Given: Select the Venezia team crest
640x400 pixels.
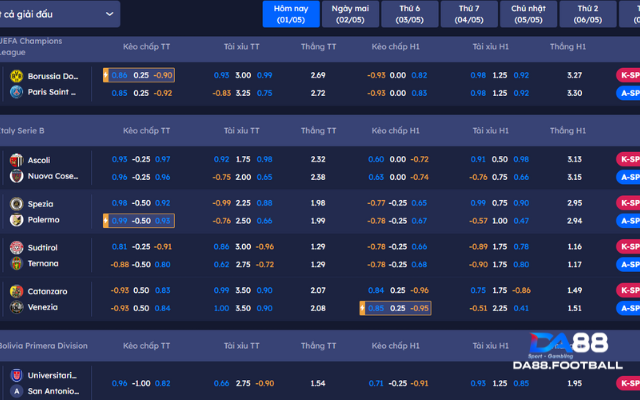Looking at the screenshot, I should coord(16,307).
